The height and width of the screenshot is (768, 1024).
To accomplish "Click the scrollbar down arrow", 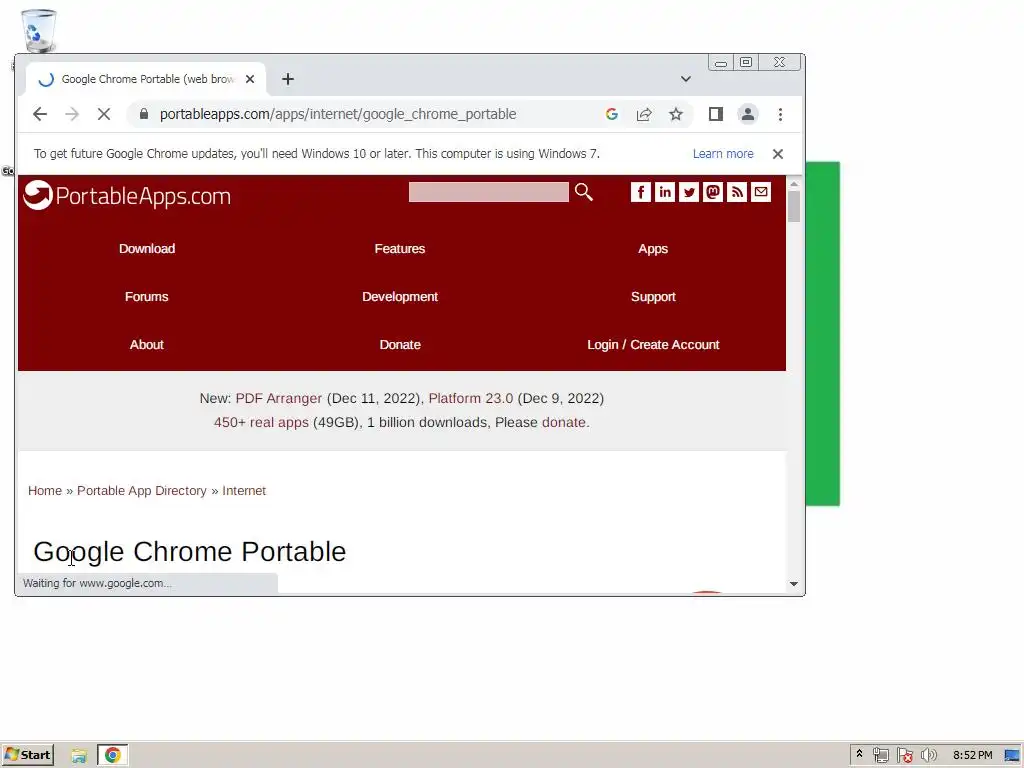I will coord(794,584).
